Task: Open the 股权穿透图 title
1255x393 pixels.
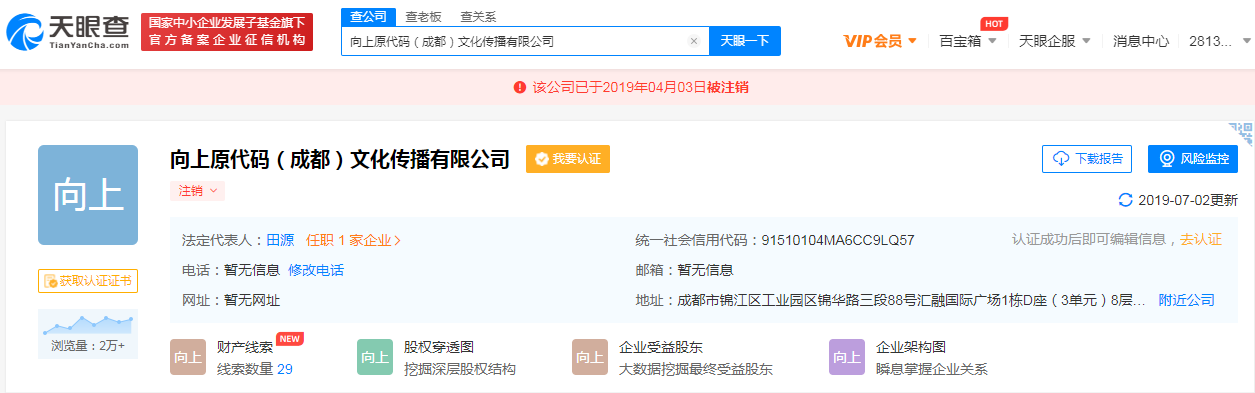Action: [439, 347]
